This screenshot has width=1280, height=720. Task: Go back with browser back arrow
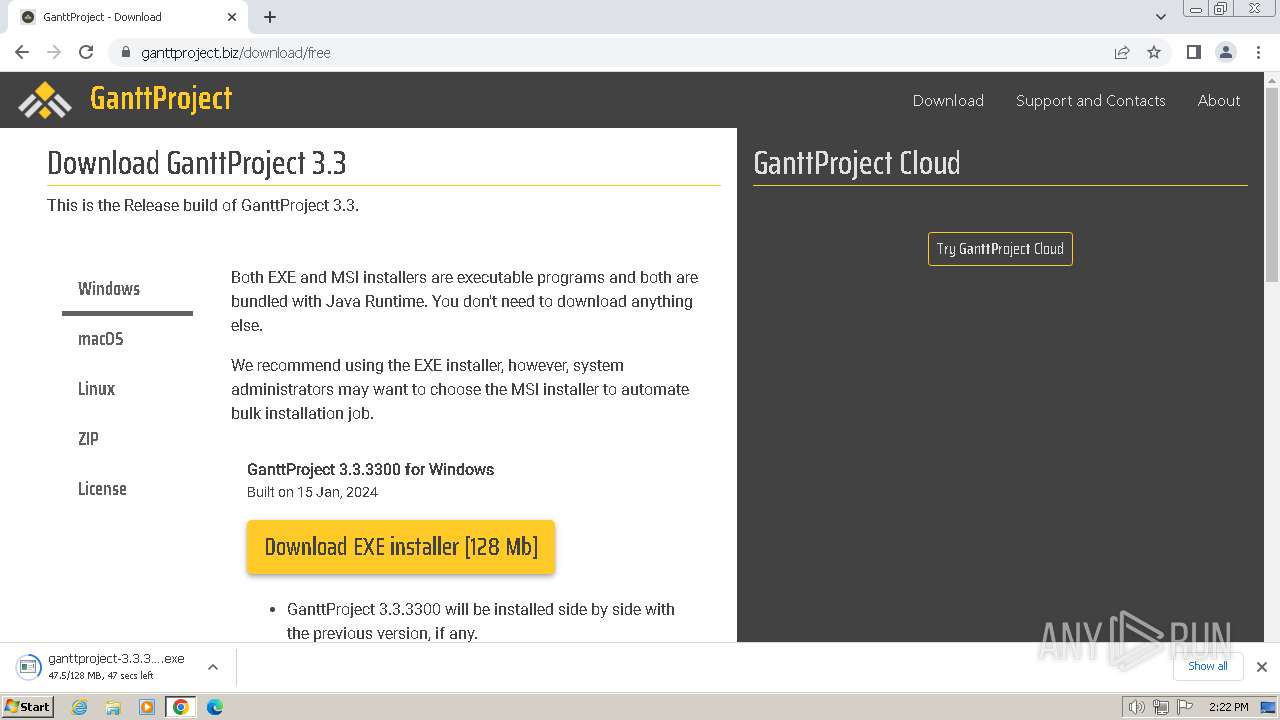22,52
